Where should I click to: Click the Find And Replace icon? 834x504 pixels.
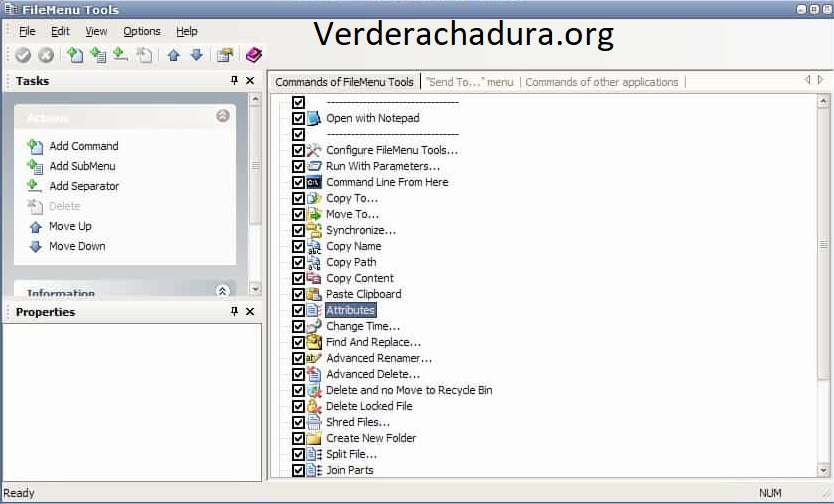point(314,342)
